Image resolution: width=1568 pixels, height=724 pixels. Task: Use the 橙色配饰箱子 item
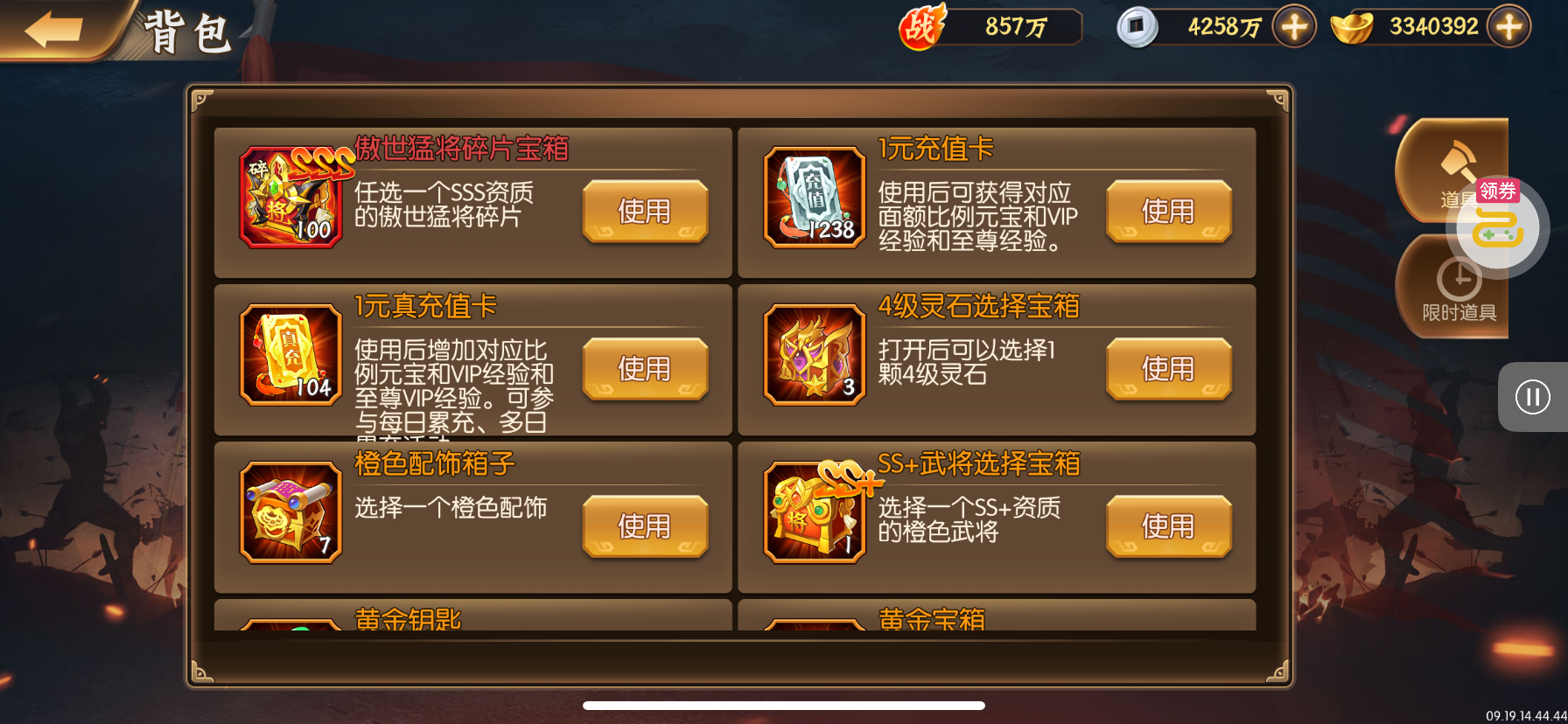coord(645,526)
